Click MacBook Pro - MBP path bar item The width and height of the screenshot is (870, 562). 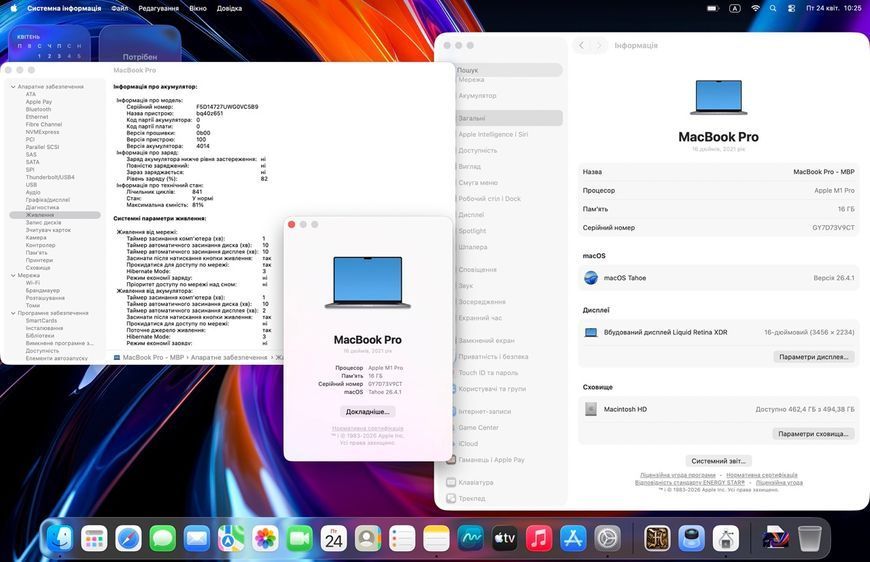tap(148, 358)
